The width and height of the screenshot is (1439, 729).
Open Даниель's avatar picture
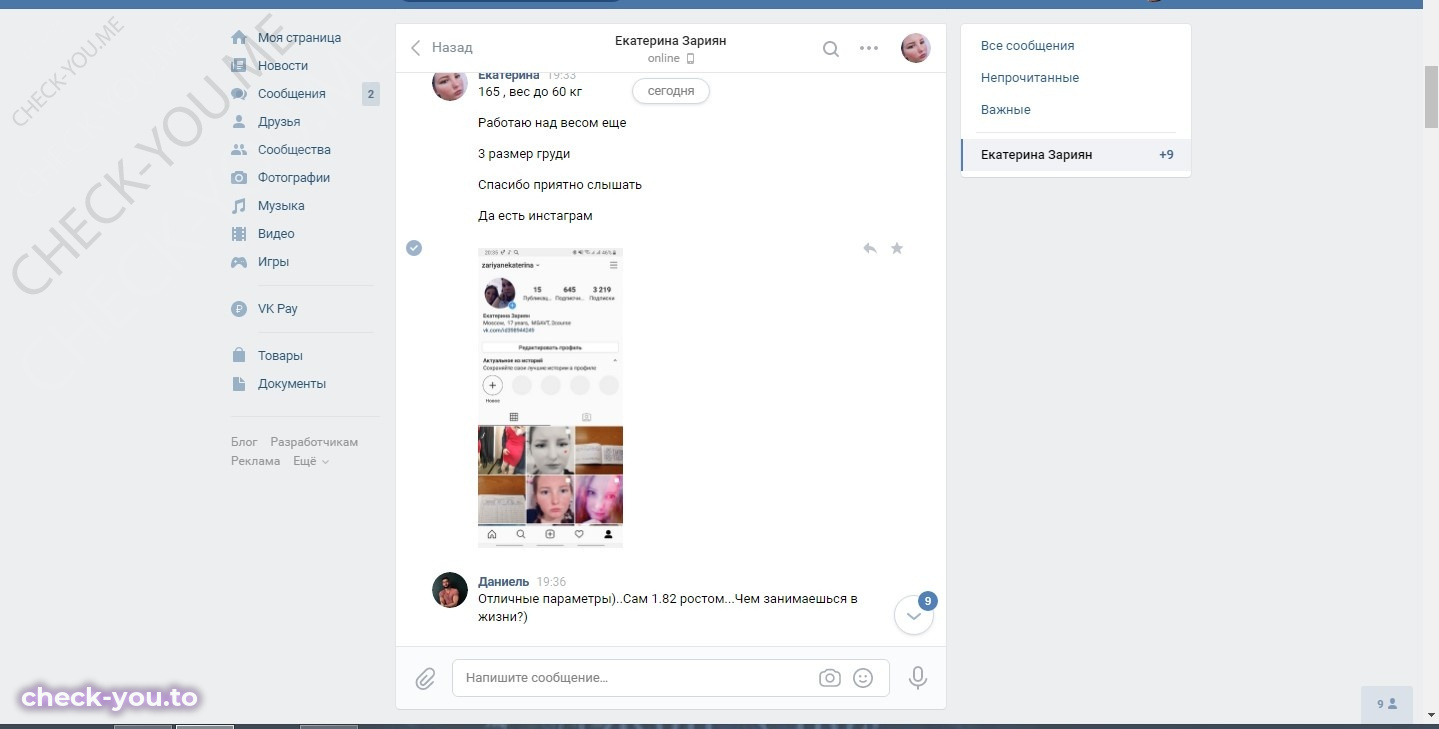pyautogui.click(x=450, y=590)
